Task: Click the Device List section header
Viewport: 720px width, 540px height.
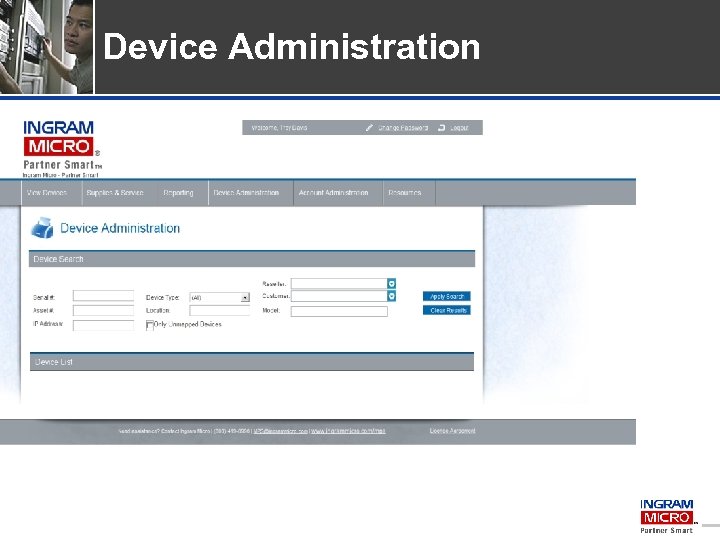Action: point(252,362)
